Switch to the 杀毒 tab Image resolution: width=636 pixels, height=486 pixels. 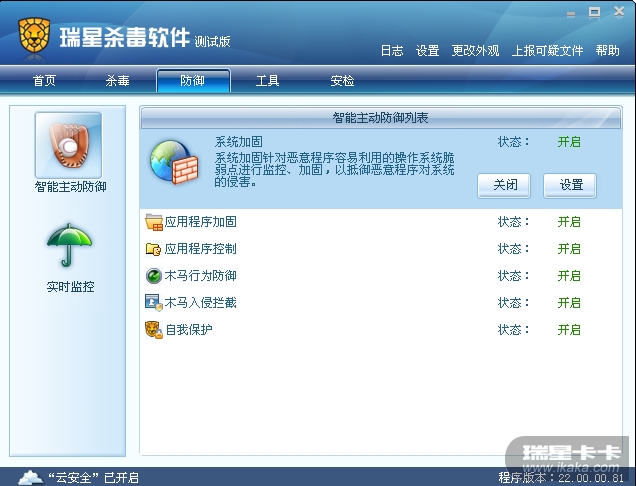[118, 81]
